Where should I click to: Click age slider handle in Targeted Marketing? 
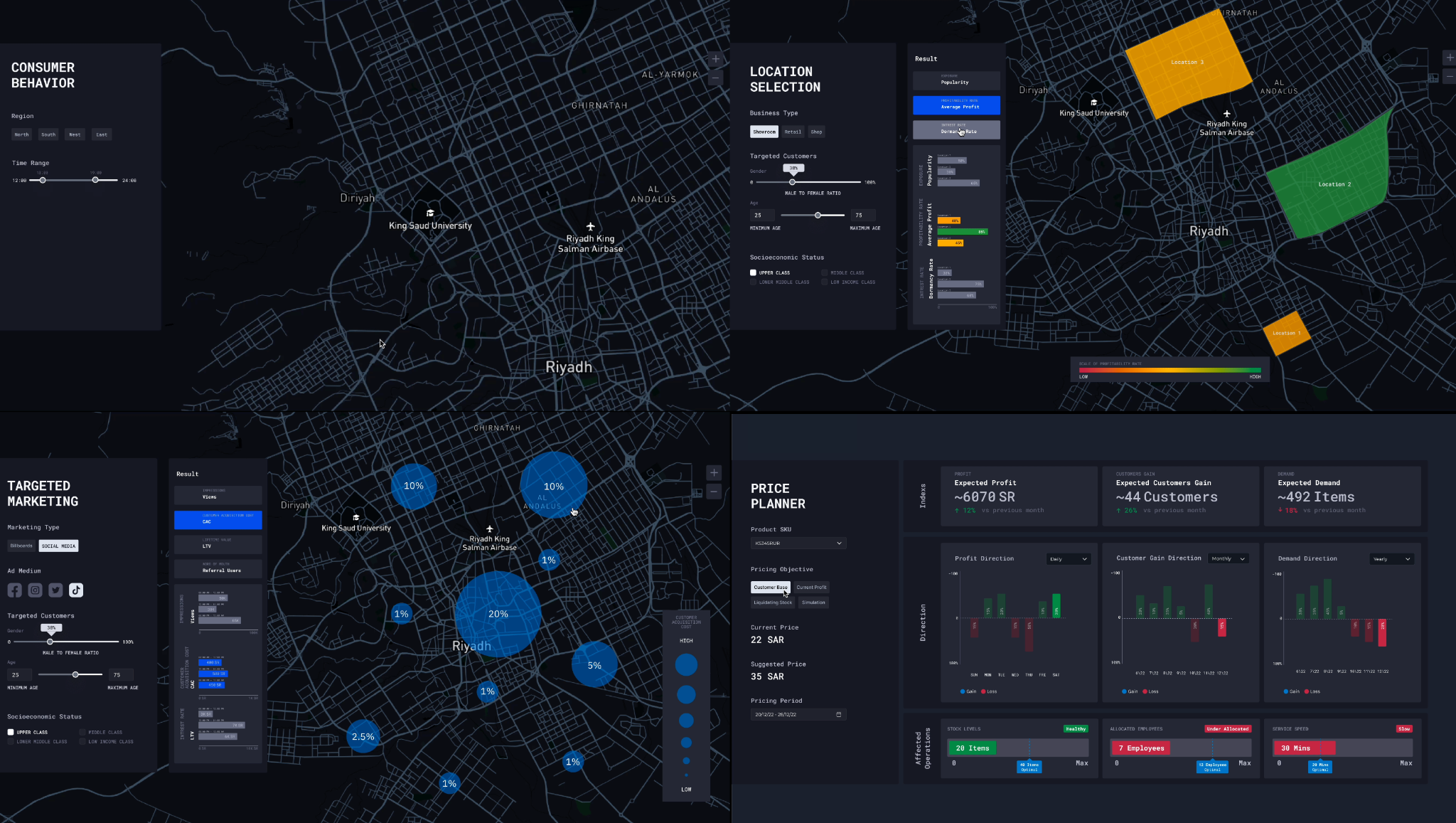[75, 674]
